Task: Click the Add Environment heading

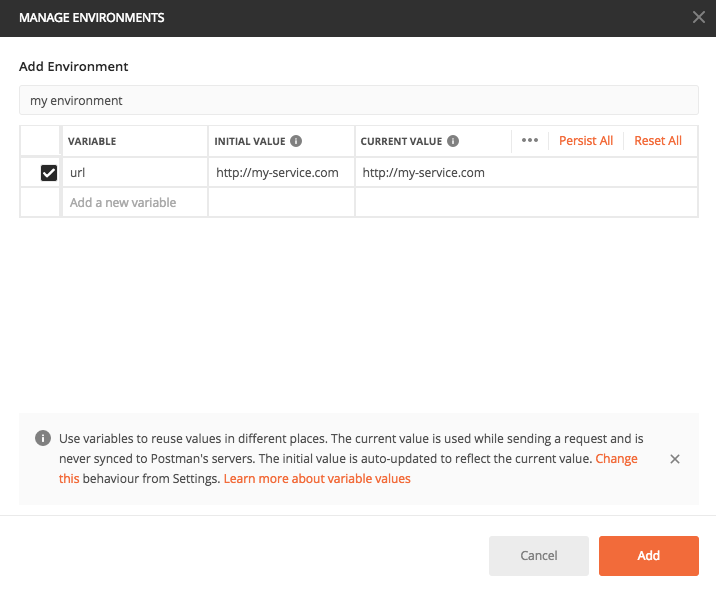Action: [74, 67]
